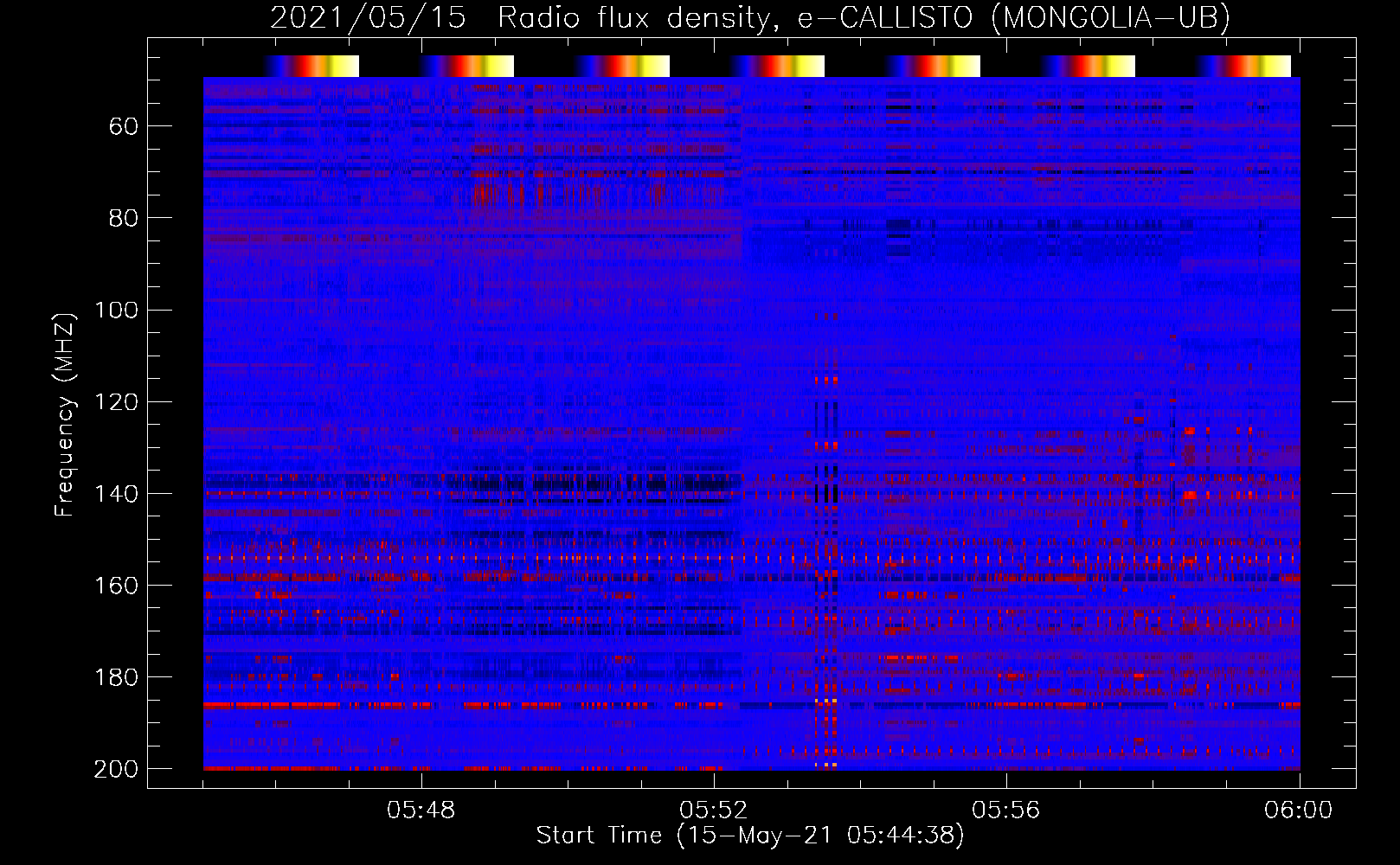Click the first color bar at top left
The width and height of the screenshot is (1400, 865).
(311, 66)
